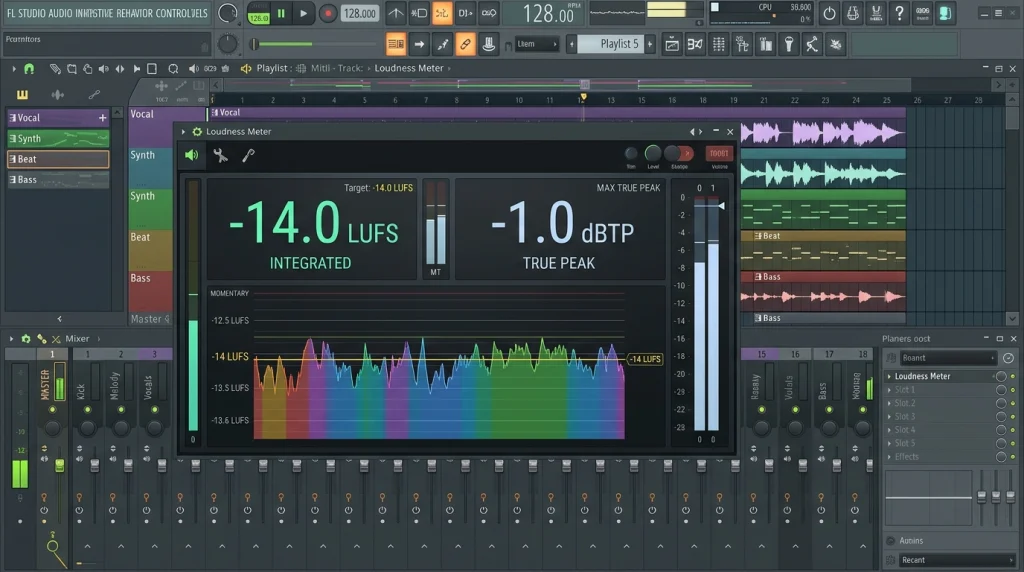Select the pencil draw tool in playlist toolbar
The width and height of the screenshot is (1024, 572).
(x=55, y=68)
